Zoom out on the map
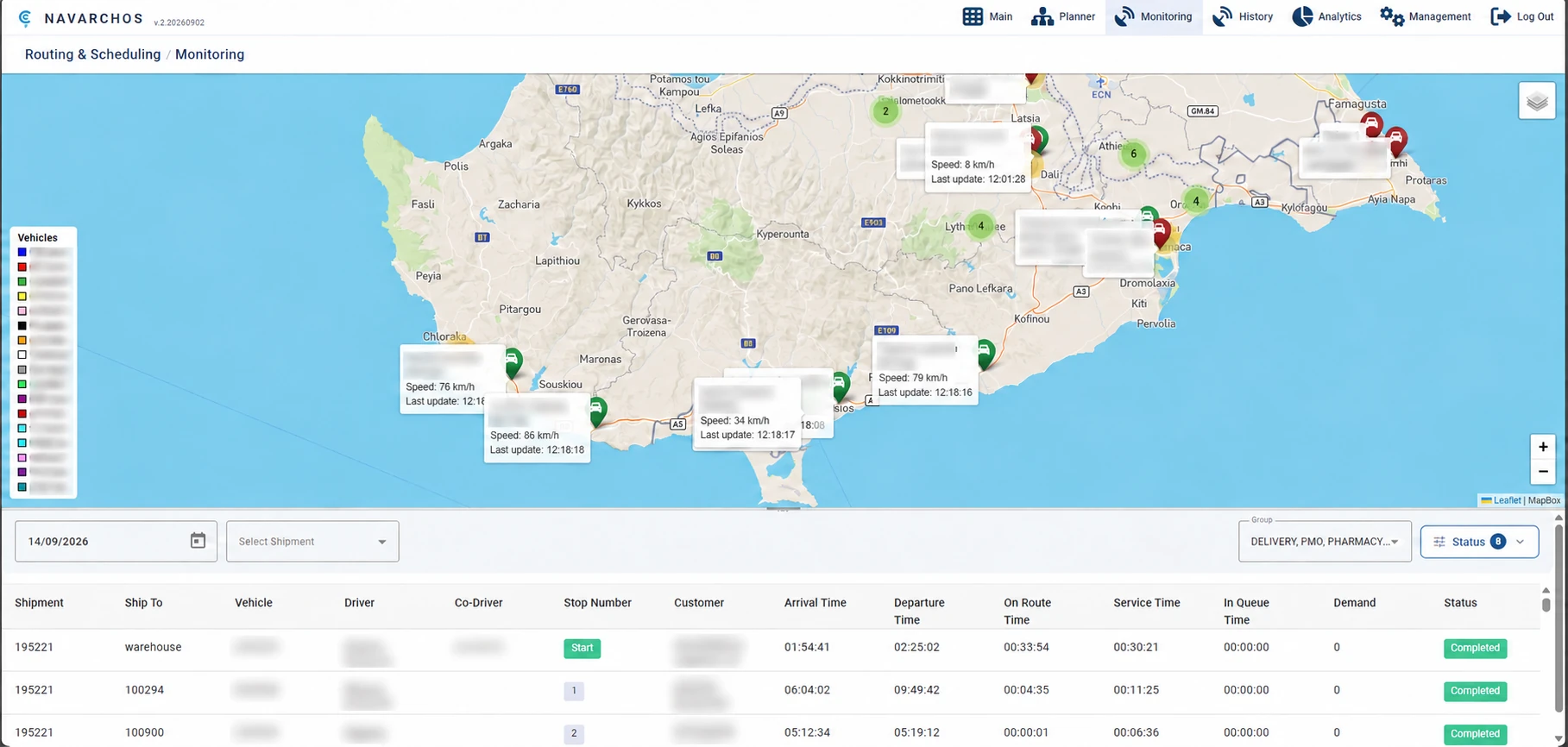 coord(1542,471)
